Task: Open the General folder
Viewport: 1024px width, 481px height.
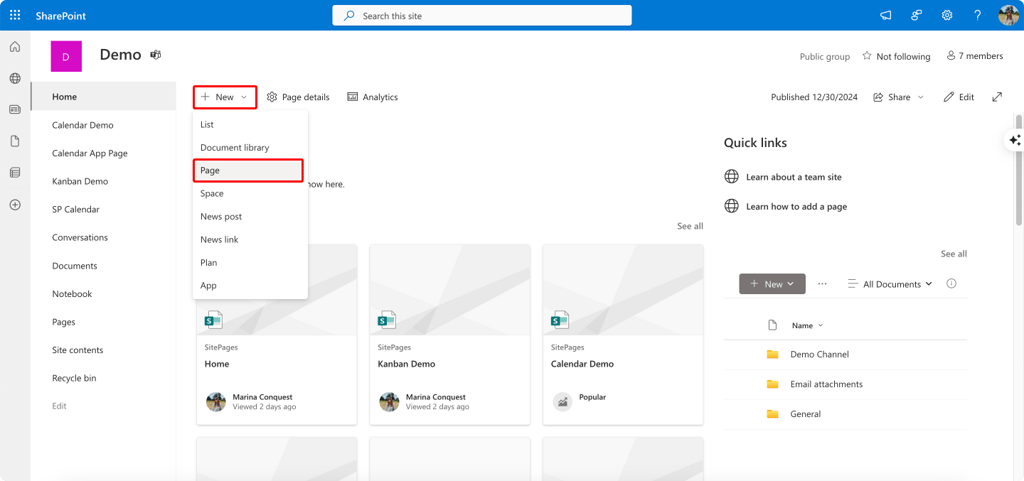Action: point(805,414)
